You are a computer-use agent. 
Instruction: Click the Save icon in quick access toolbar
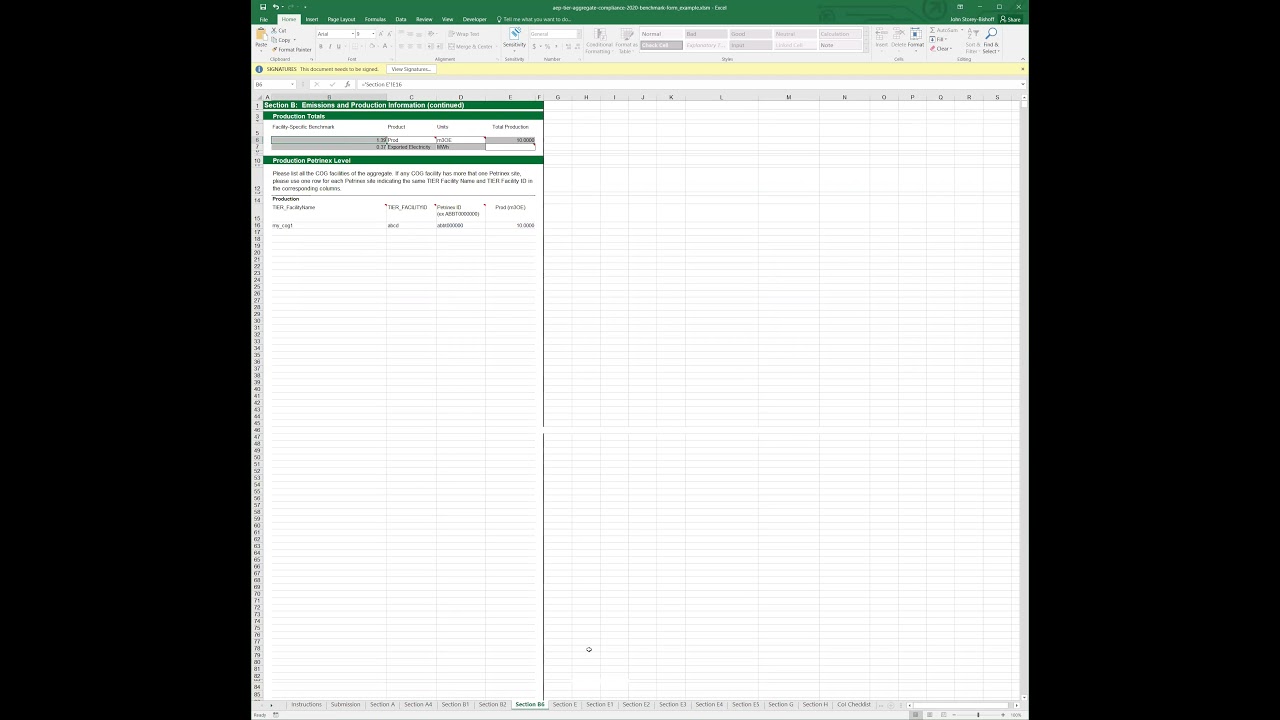263,7
